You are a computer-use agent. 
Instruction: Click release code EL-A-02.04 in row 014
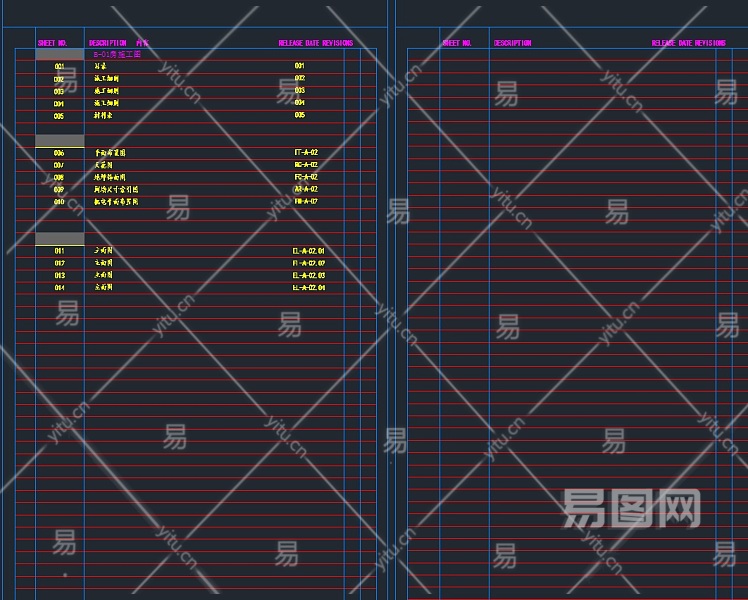point(309,288)
